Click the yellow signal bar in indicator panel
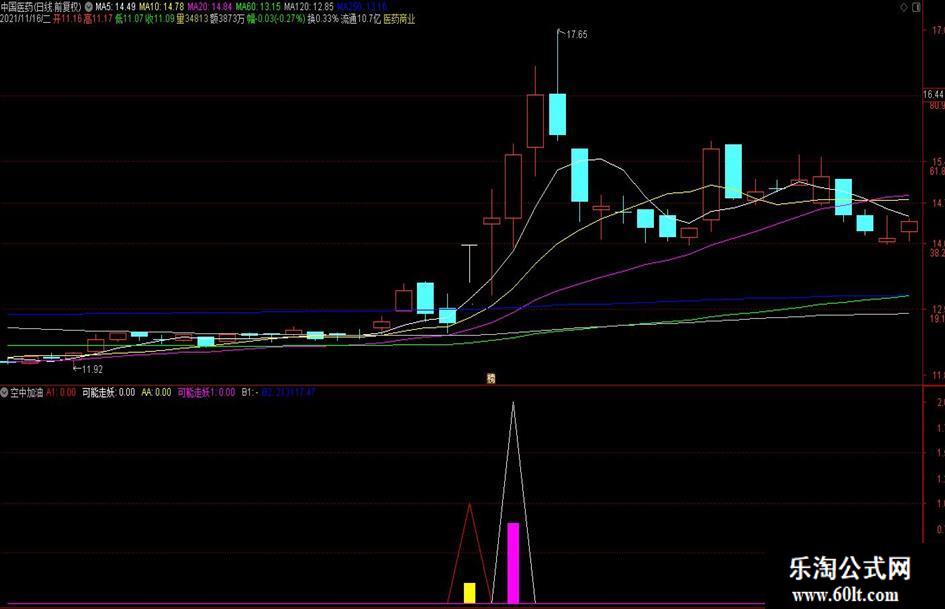 pyautogui.click(x=469, y=593)
